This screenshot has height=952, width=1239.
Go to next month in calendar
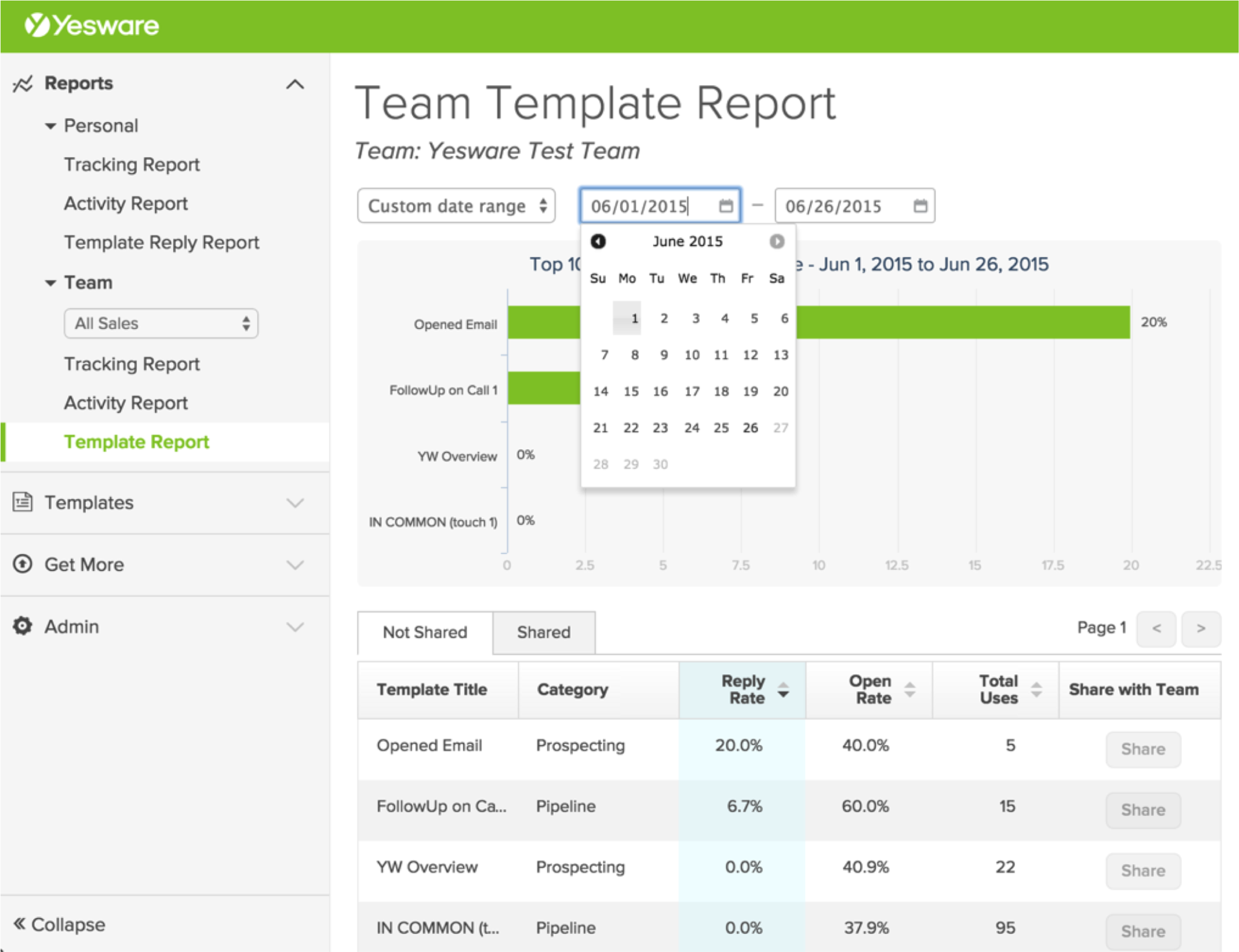777,241
